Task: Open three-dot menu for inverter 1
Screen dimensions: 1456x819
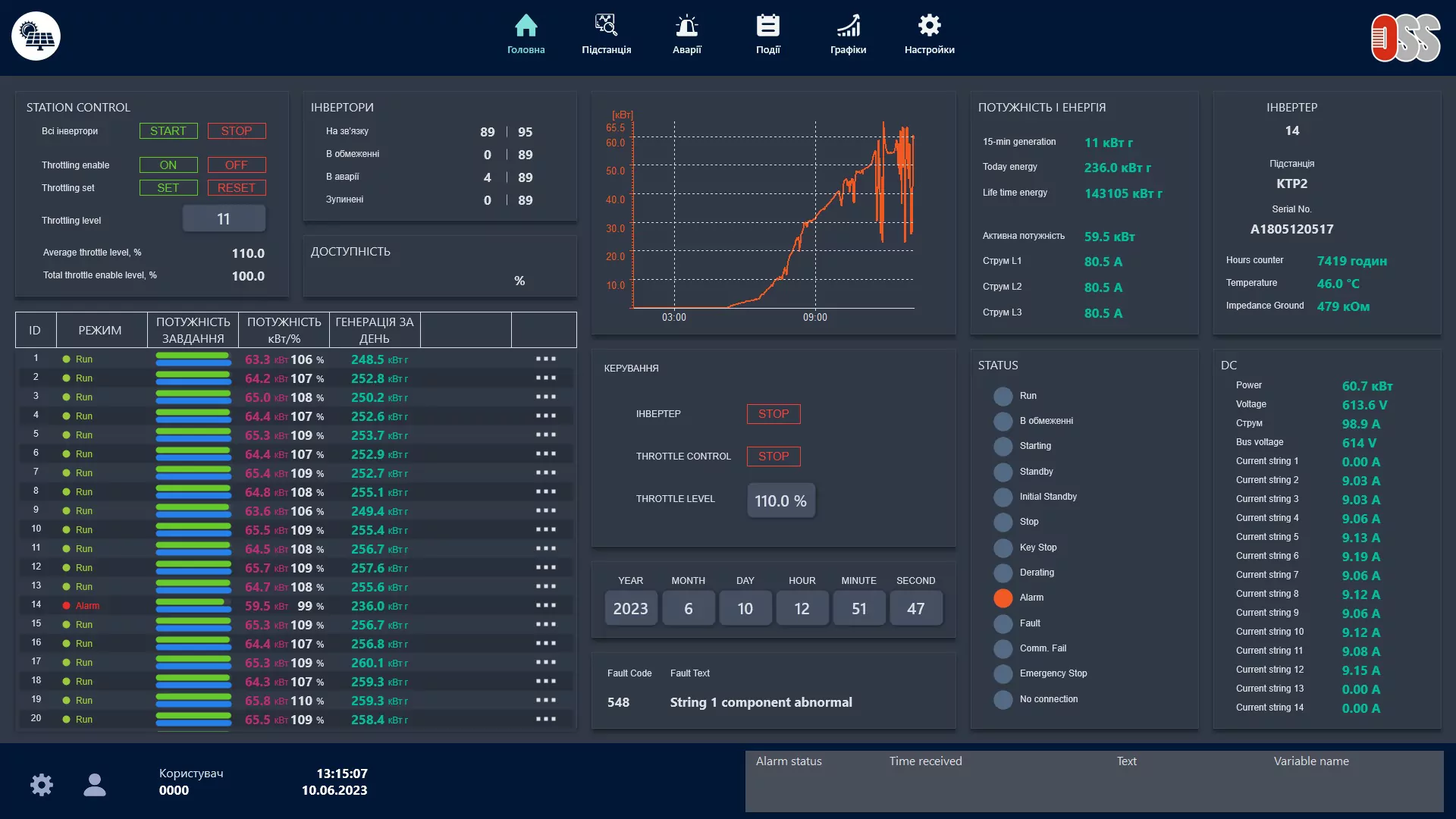Action: pos(545,359)
